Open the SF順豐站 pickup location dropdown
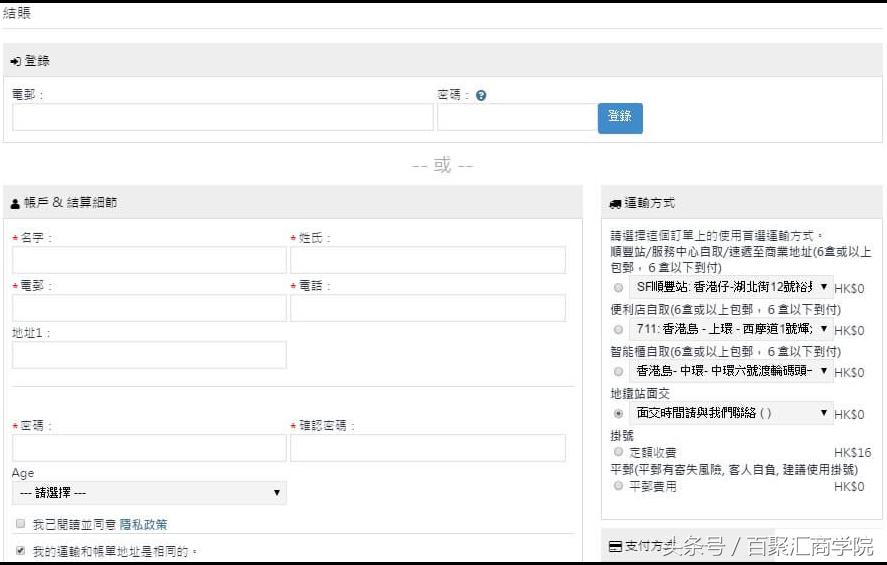This screenshot has width=887, height=565. [x=731, y=287]
